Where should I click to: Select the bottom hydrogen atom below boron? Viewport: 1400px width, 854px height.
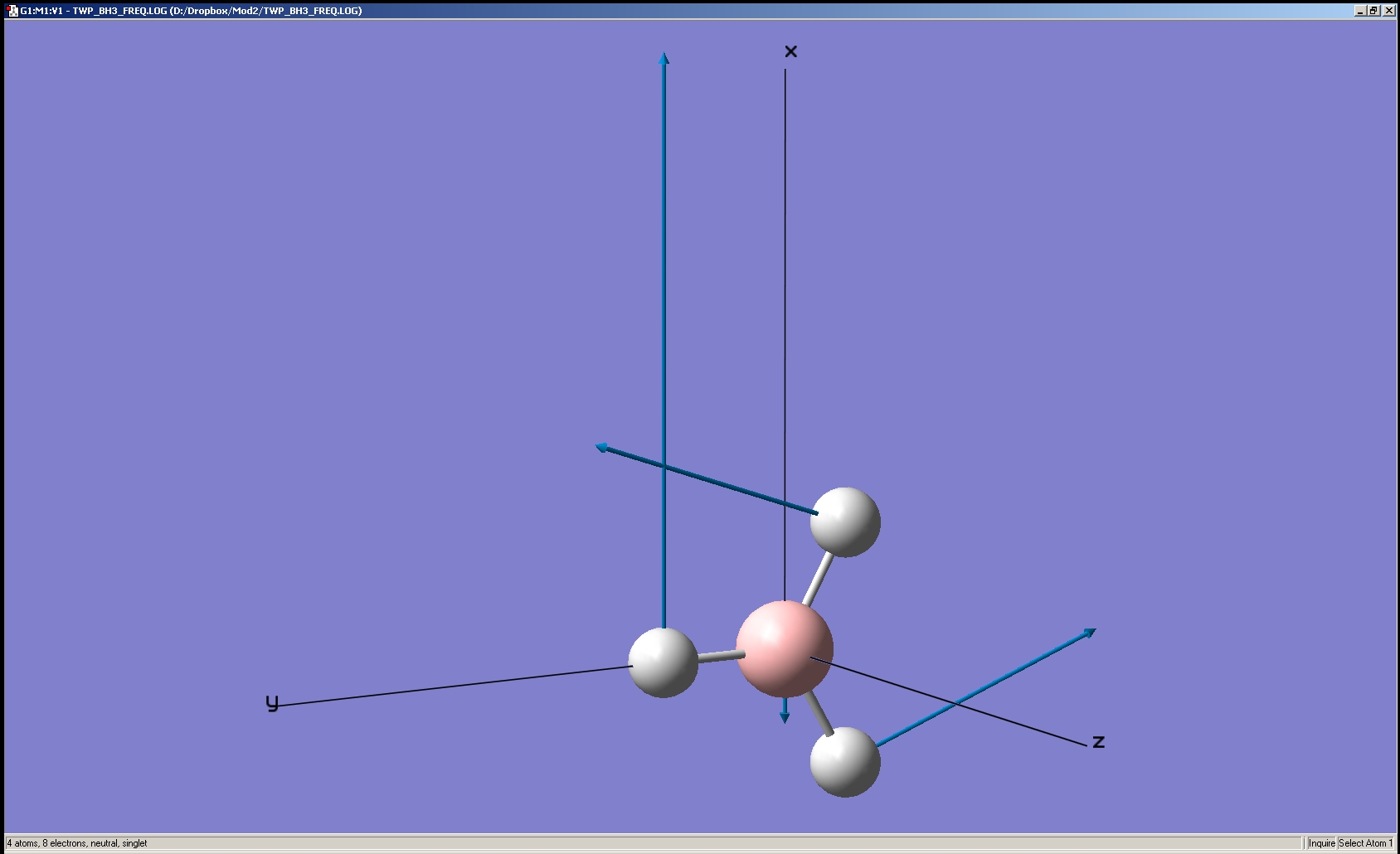[845, 762]
